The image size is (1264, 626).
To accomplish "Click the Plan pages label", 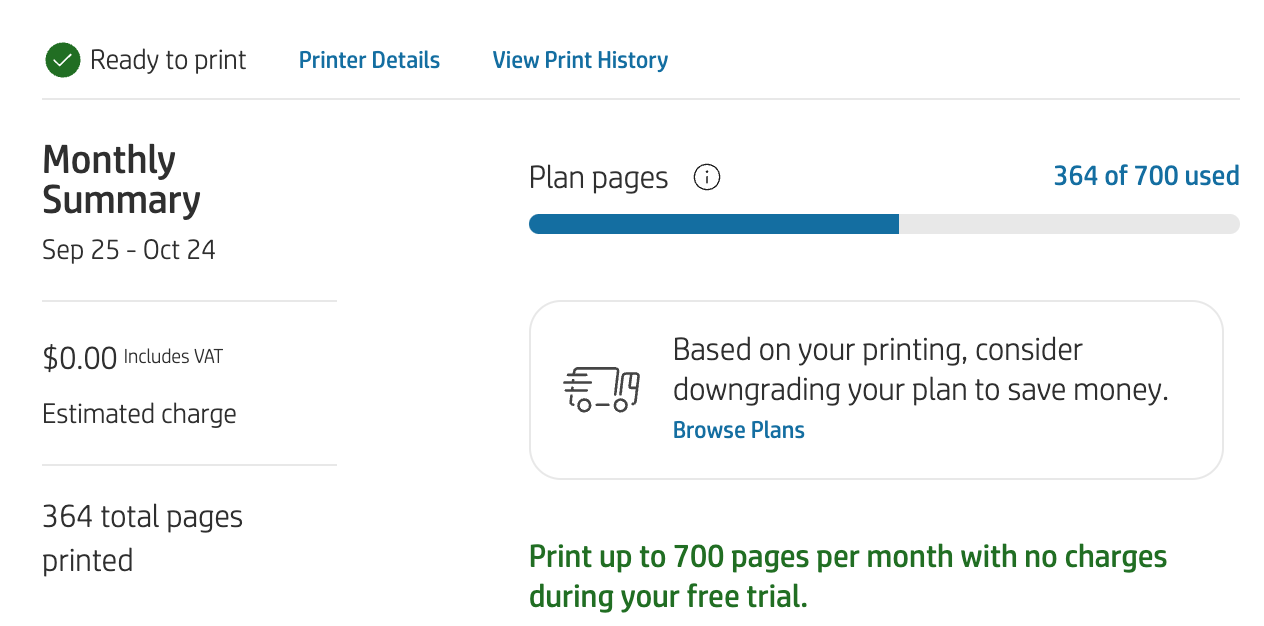I will point(598,178).
